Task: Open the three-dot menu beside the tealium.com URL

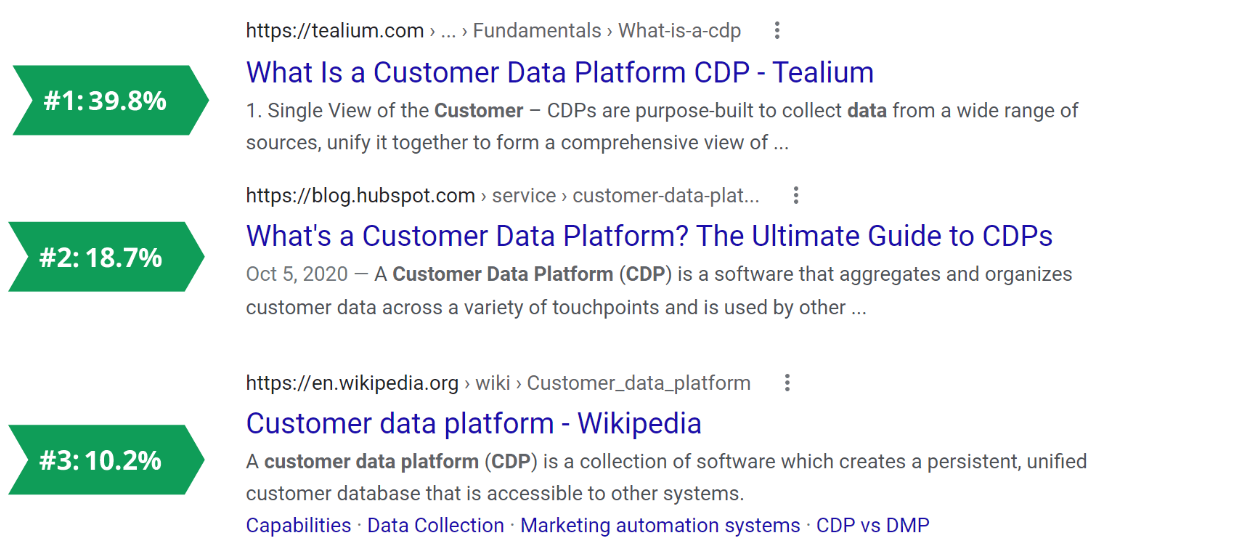Action: [x=778, y=30]
